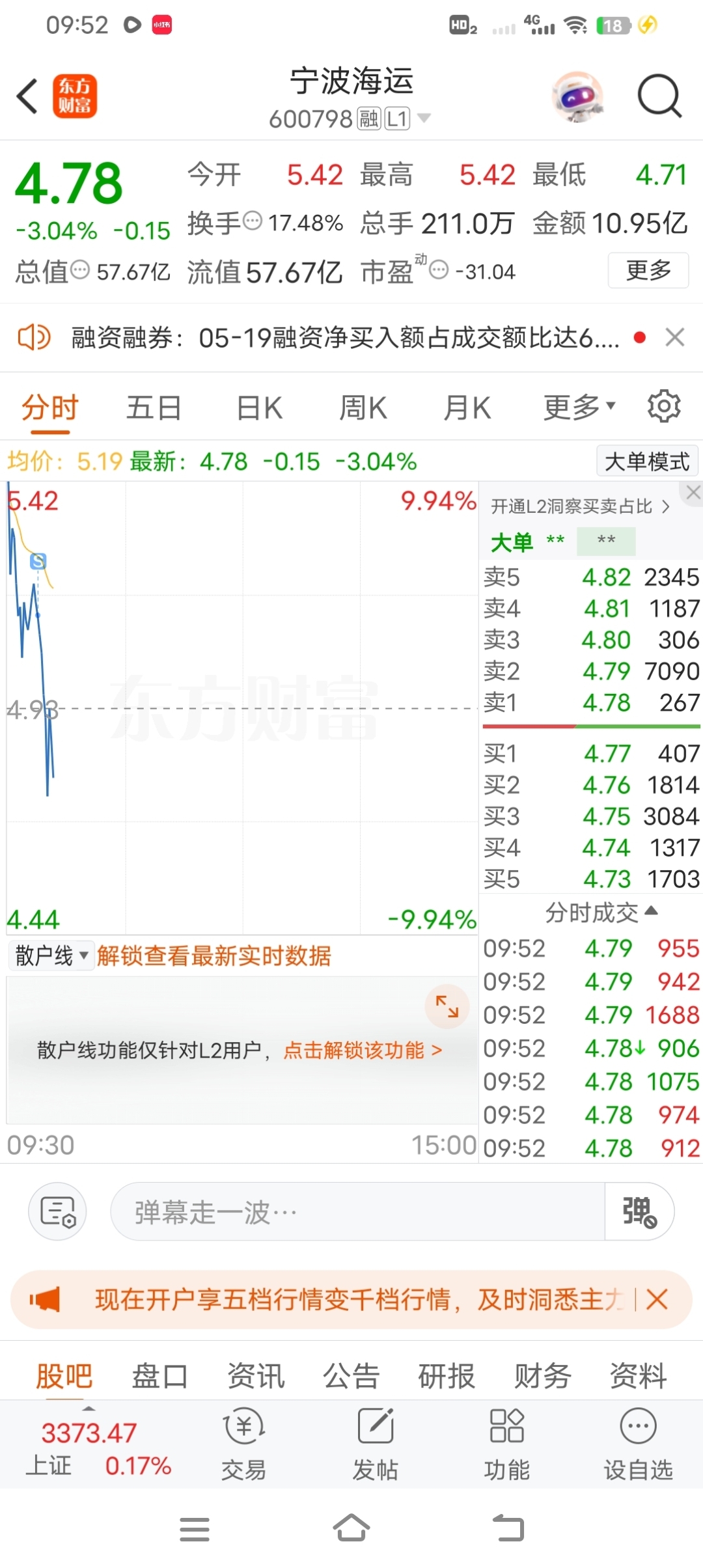Open the search magnifier icon

point(659,96)
